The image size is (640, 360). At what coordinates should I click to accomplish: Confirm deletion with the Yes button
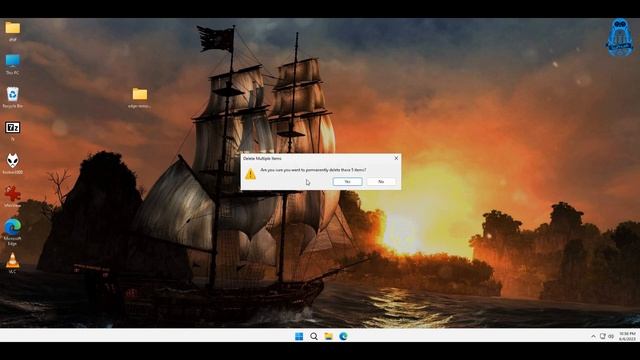pos(347,182)
